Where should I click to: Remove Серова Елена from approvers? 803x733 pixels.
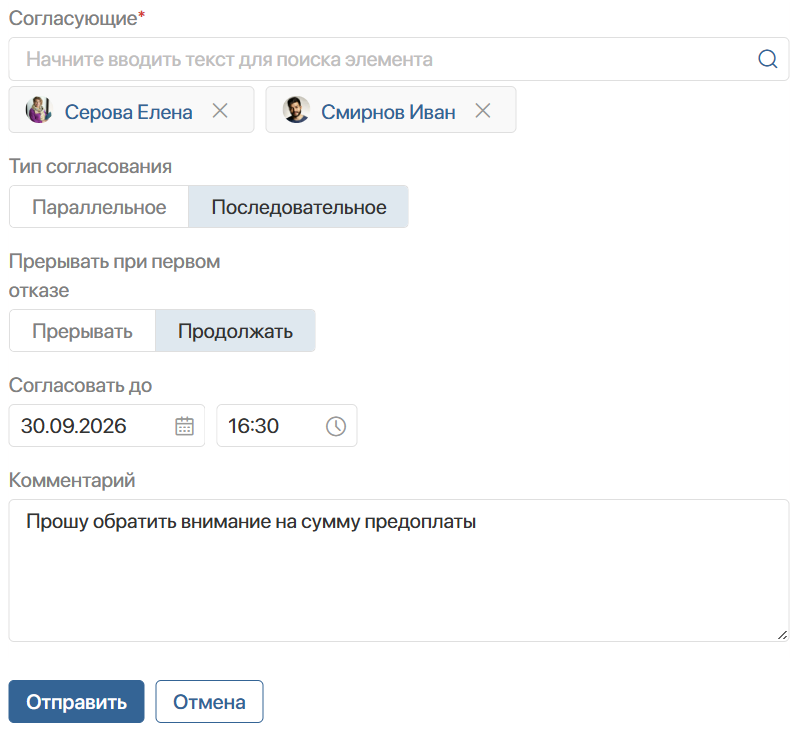click(220, 110)
